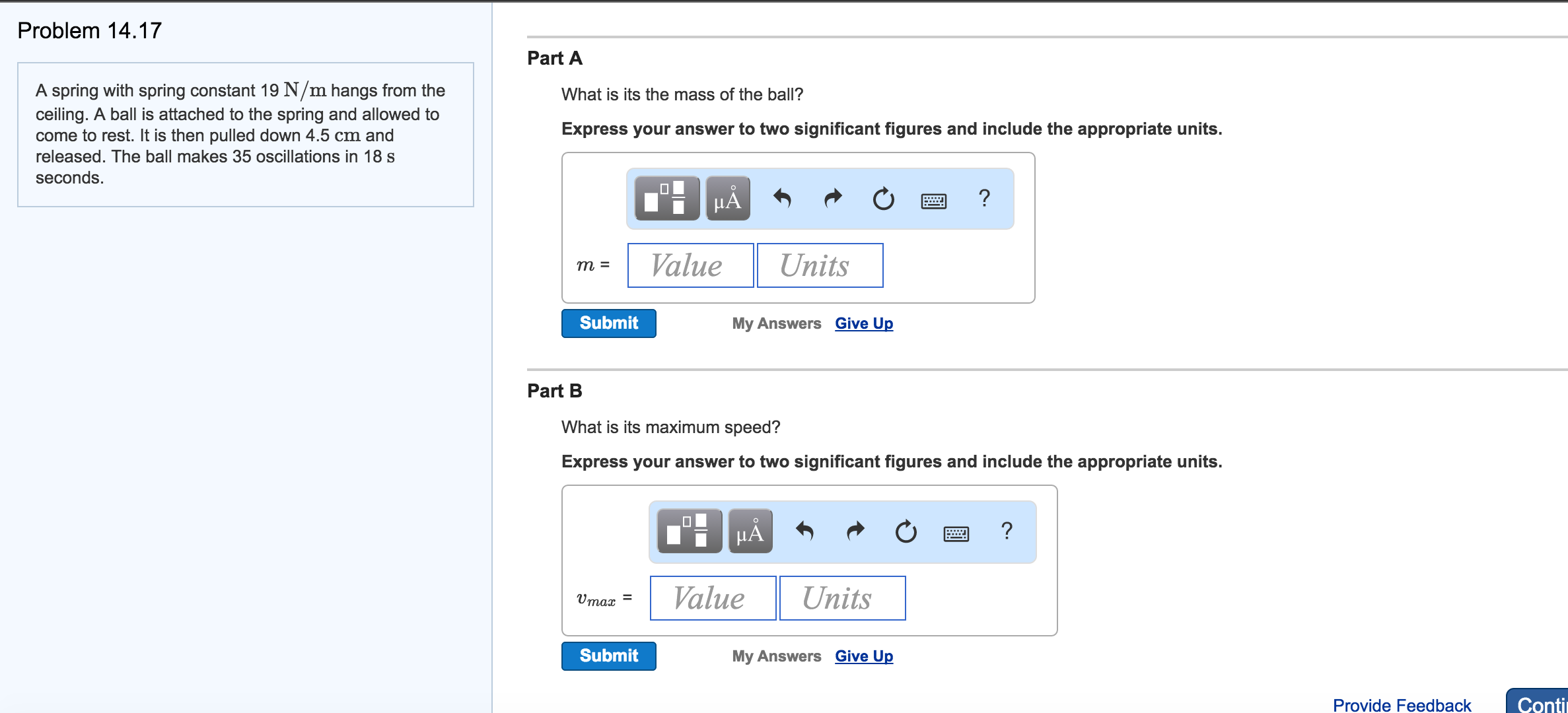The image size is (1568, 713).
Task: Submit the Part B answer
Action: click(608, 656)
